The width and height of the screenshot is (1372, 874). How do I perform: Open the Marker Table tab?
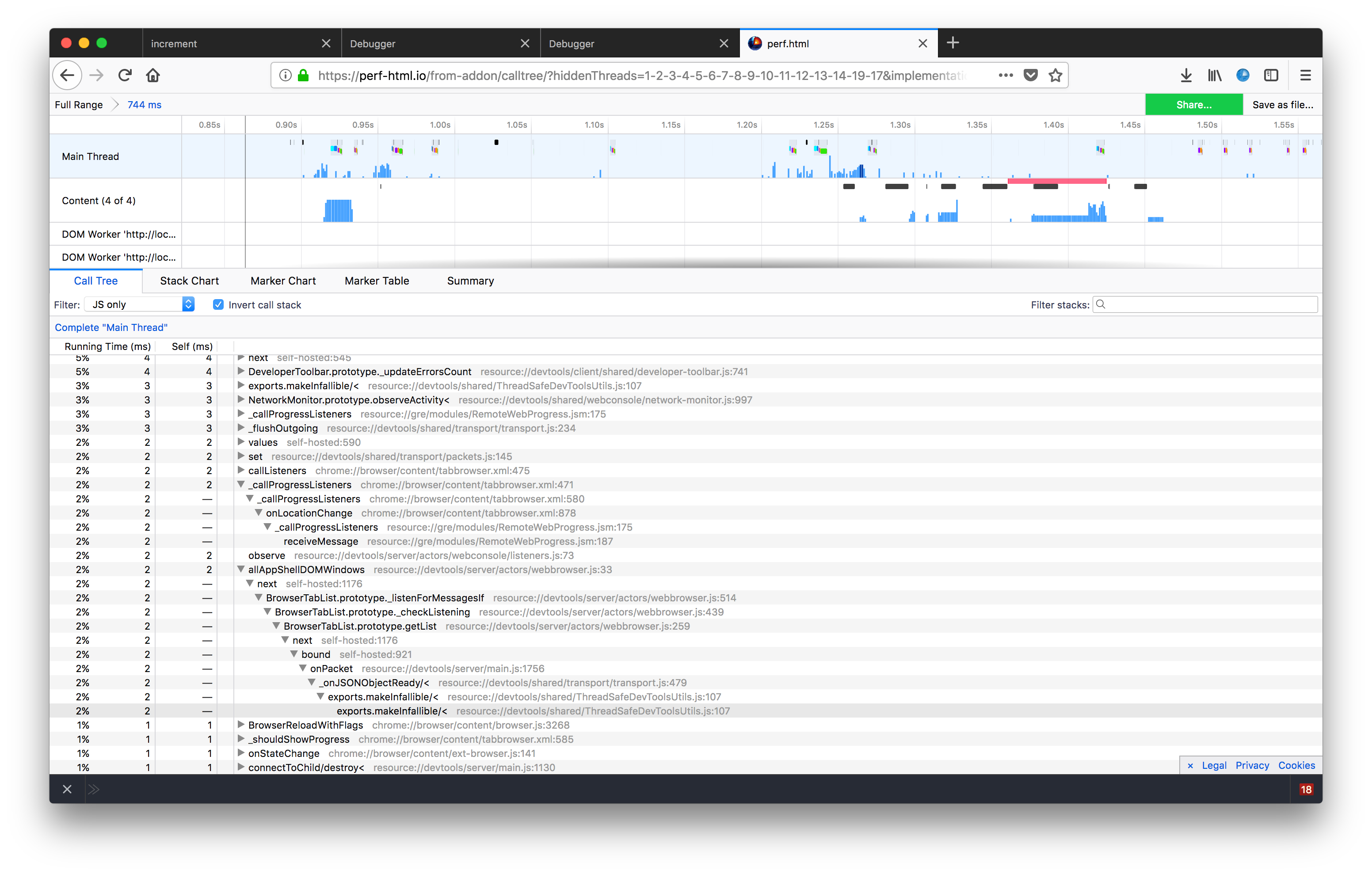[x=377, y=281]
